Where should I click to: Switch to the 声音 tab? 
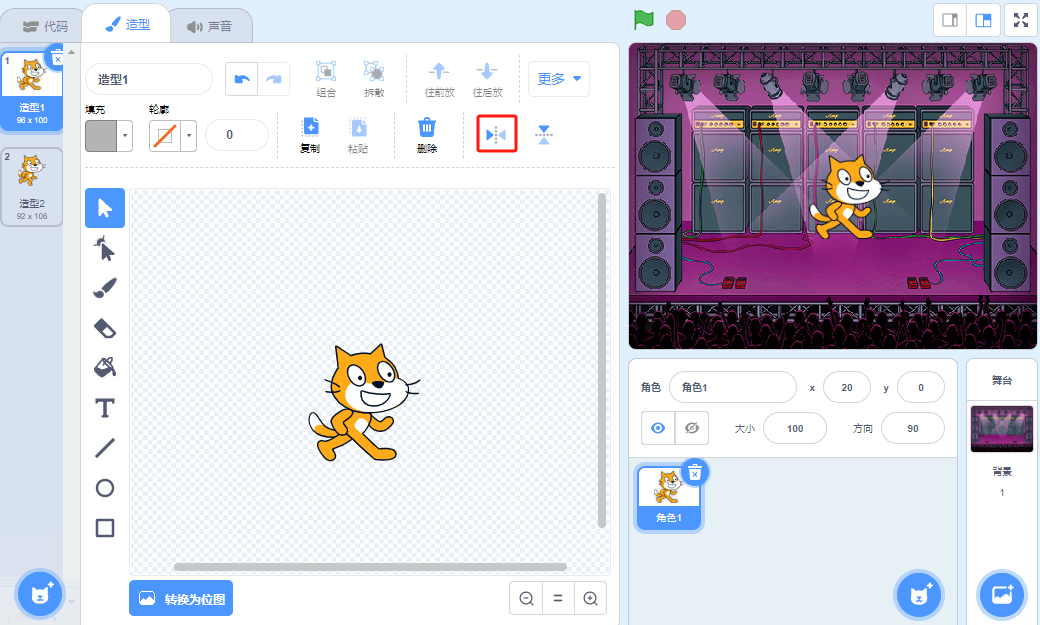tap(210, 26)
